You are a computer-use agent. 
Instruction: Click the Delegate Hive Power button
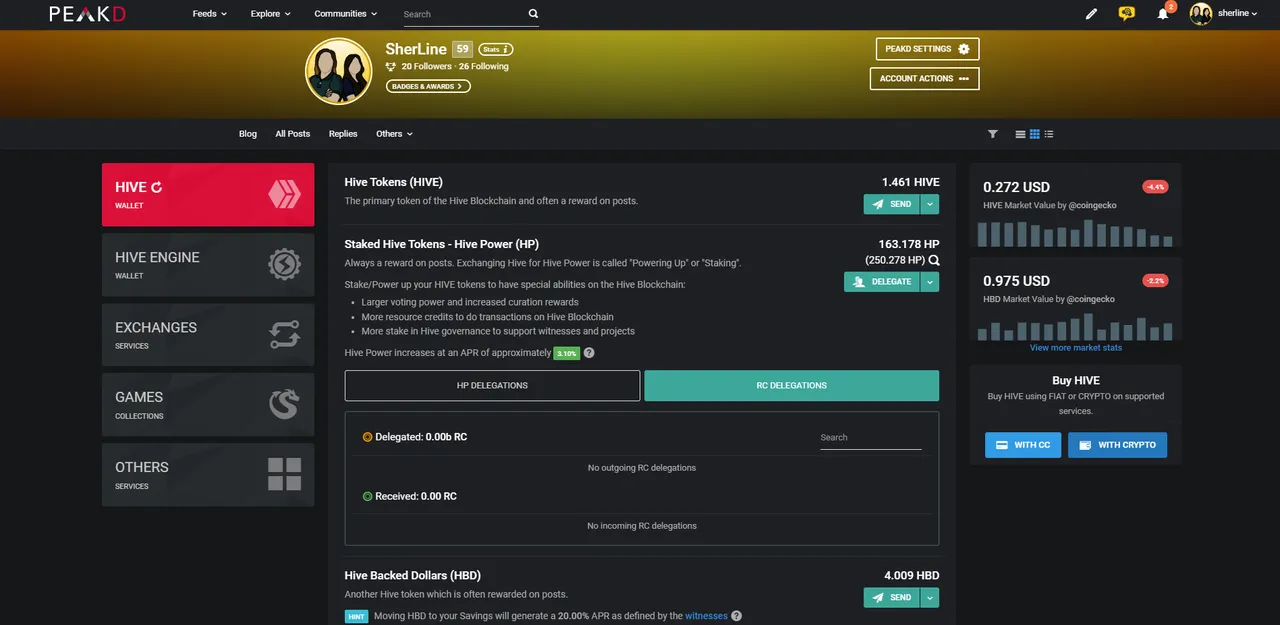[881, 282]
